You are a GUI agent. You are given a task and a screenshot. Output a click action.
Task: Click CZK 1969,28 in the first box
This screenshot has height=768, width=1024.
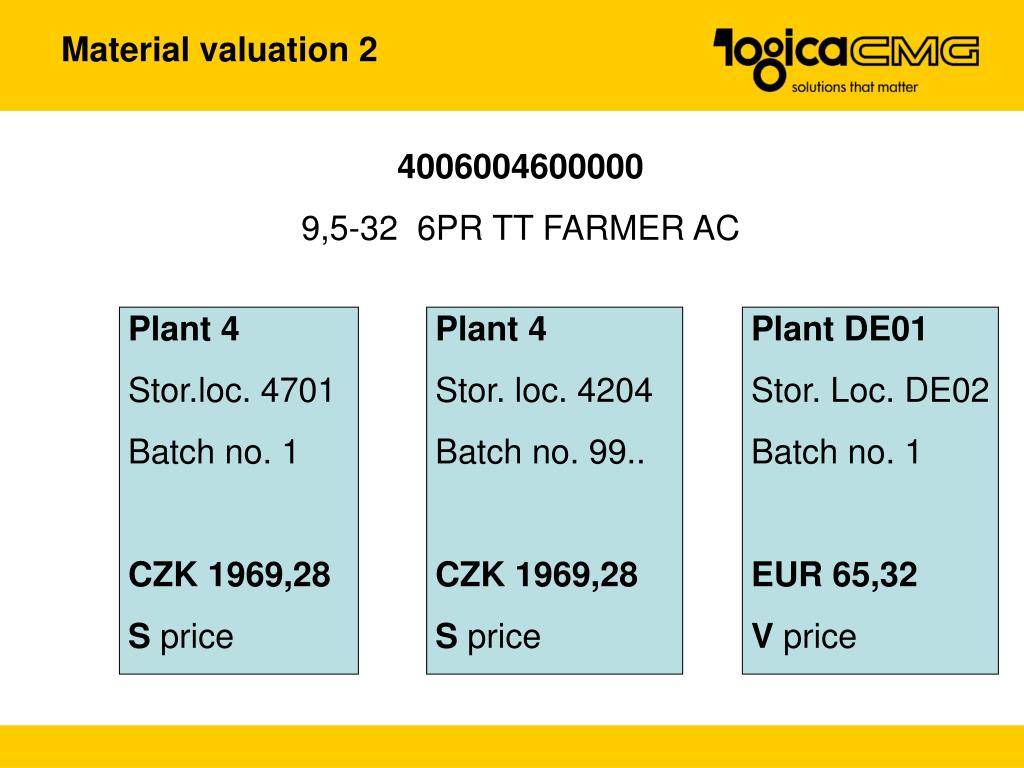pyautogui.click(x=229, y=575)
